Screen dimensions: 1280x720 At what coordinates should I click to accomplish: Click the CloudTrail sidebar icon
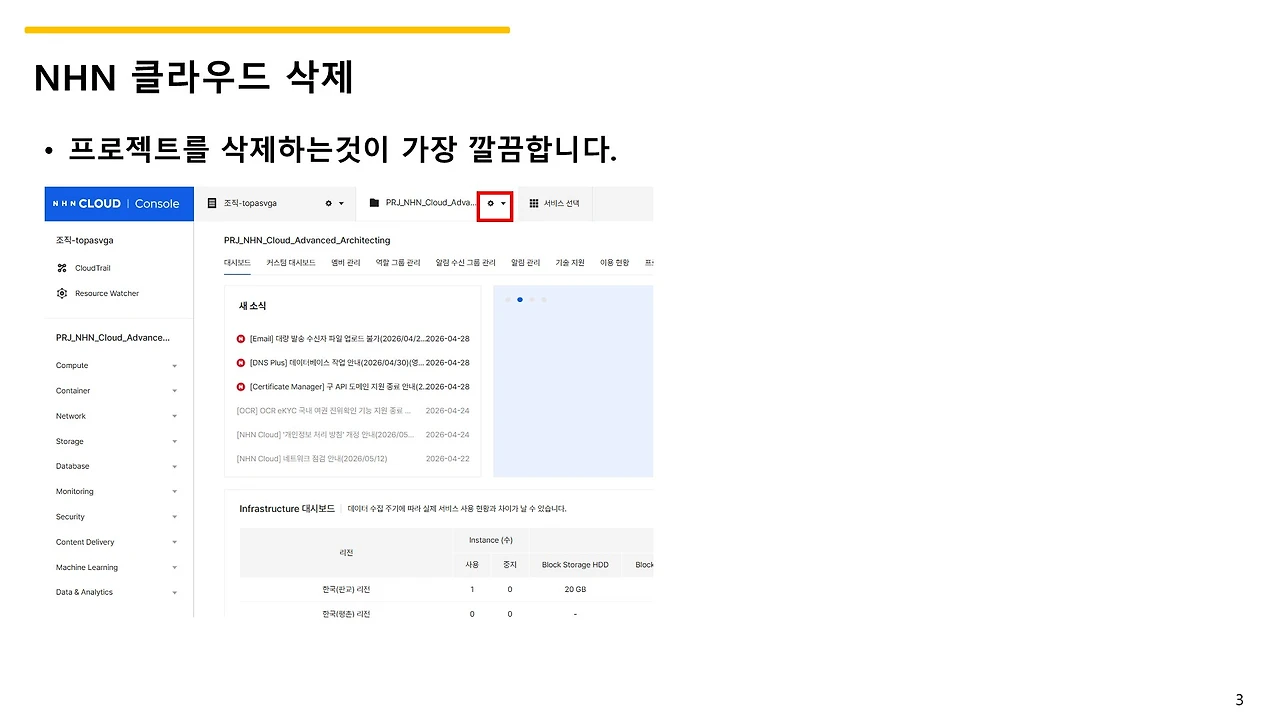[x=62, y=268]
